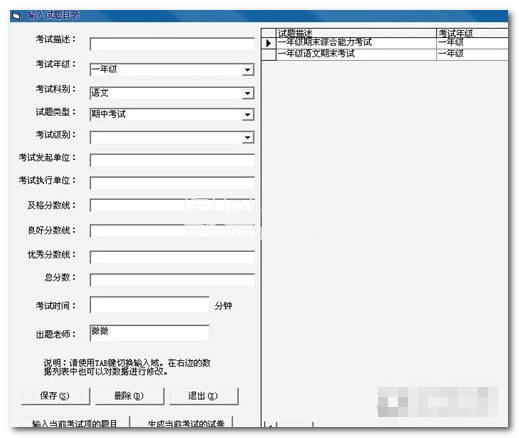Viewport: 519px width, 438px height.
Task: Click 输入当前考试项的题目 button
Action: tap(75, 422)
